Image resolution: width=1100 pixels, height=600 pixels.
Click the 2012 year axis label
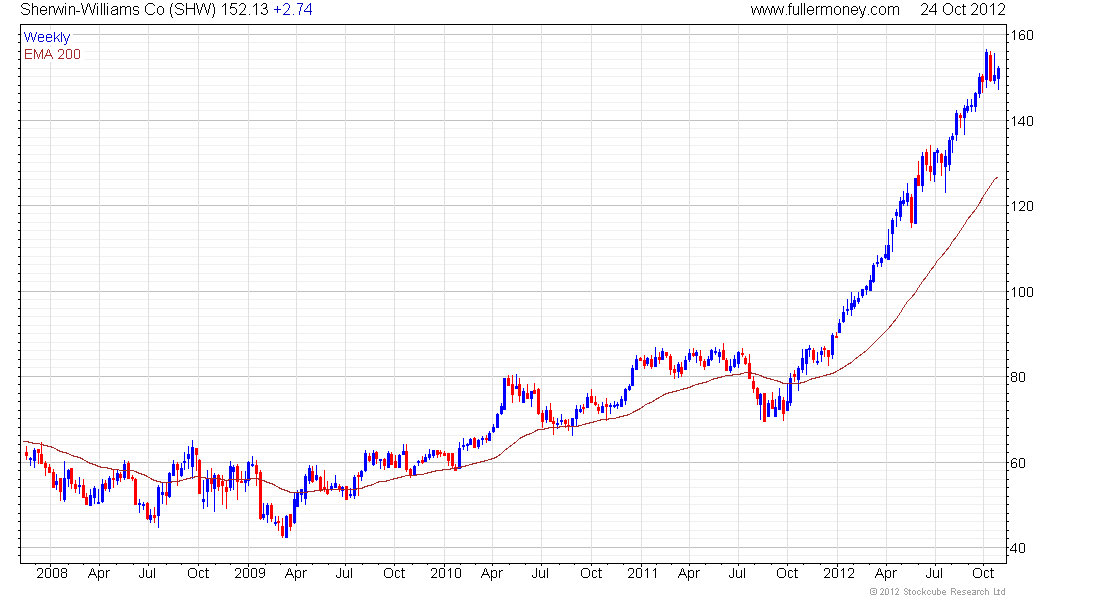[x=839, y=573]
